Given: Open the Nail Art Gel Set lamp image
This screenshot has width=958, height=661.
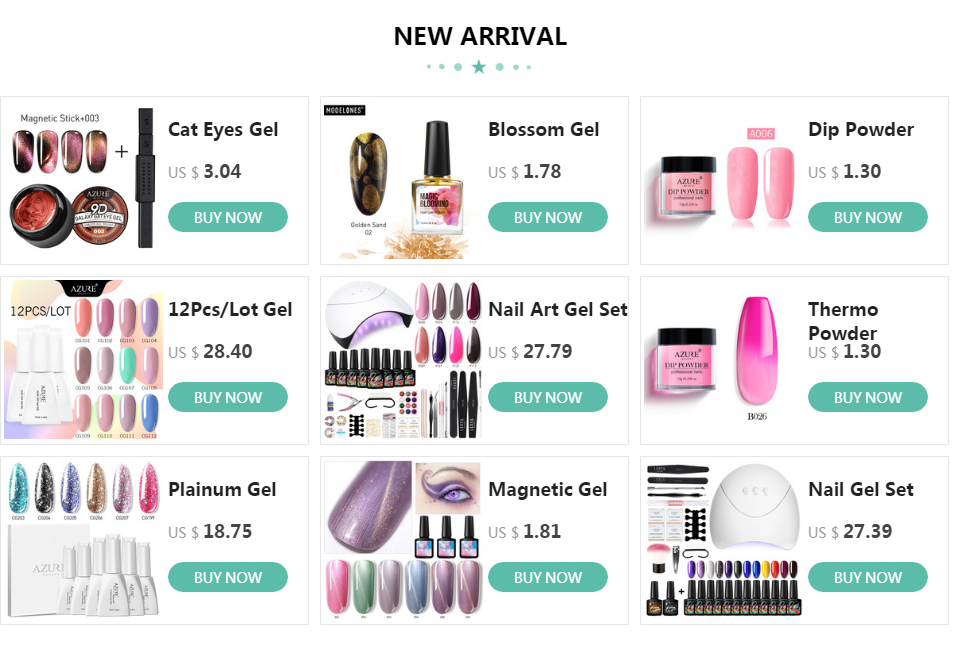Looking at the screenshot, I should coord(403,360).
